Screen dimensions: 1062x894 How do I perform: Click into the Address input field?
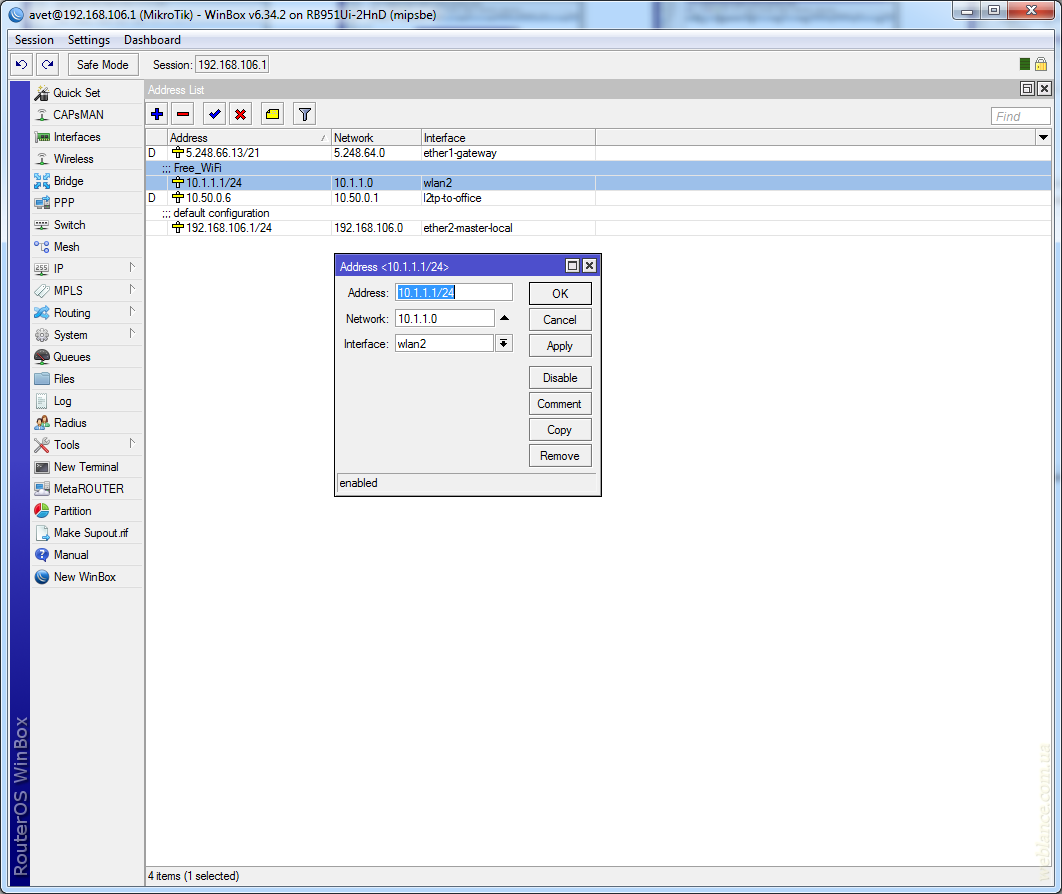coord(454,292)
